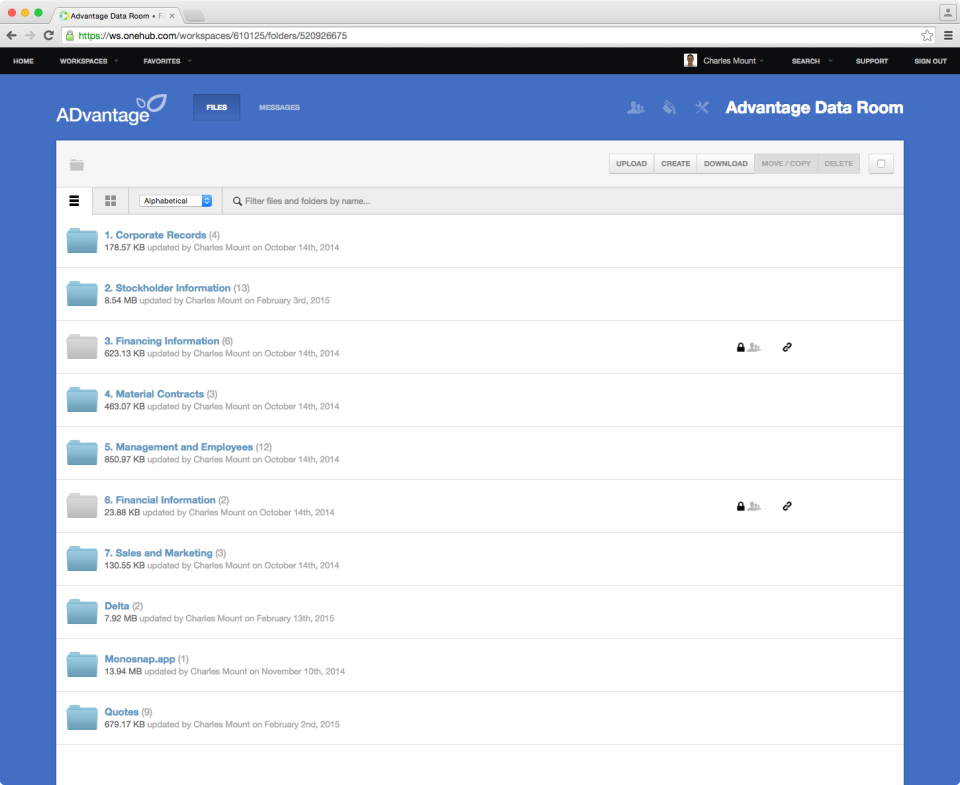The width and height of the screenshot is (960, 785).
Task: Switch to grid view layout
Action: click(110, 201)
